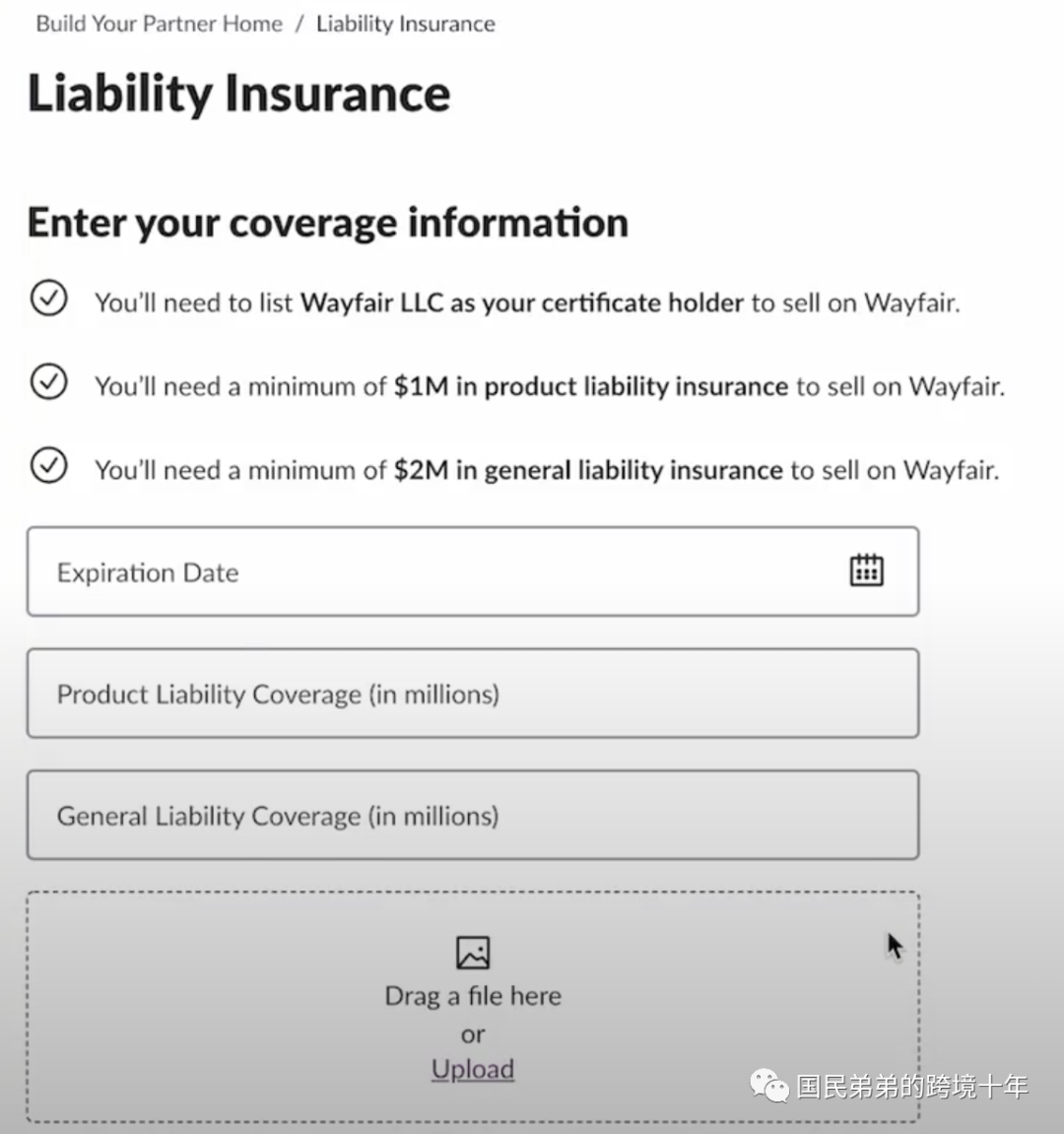Click the $1M product liability insurance text
1064x1134 pixels.
[x=591, y=386]
